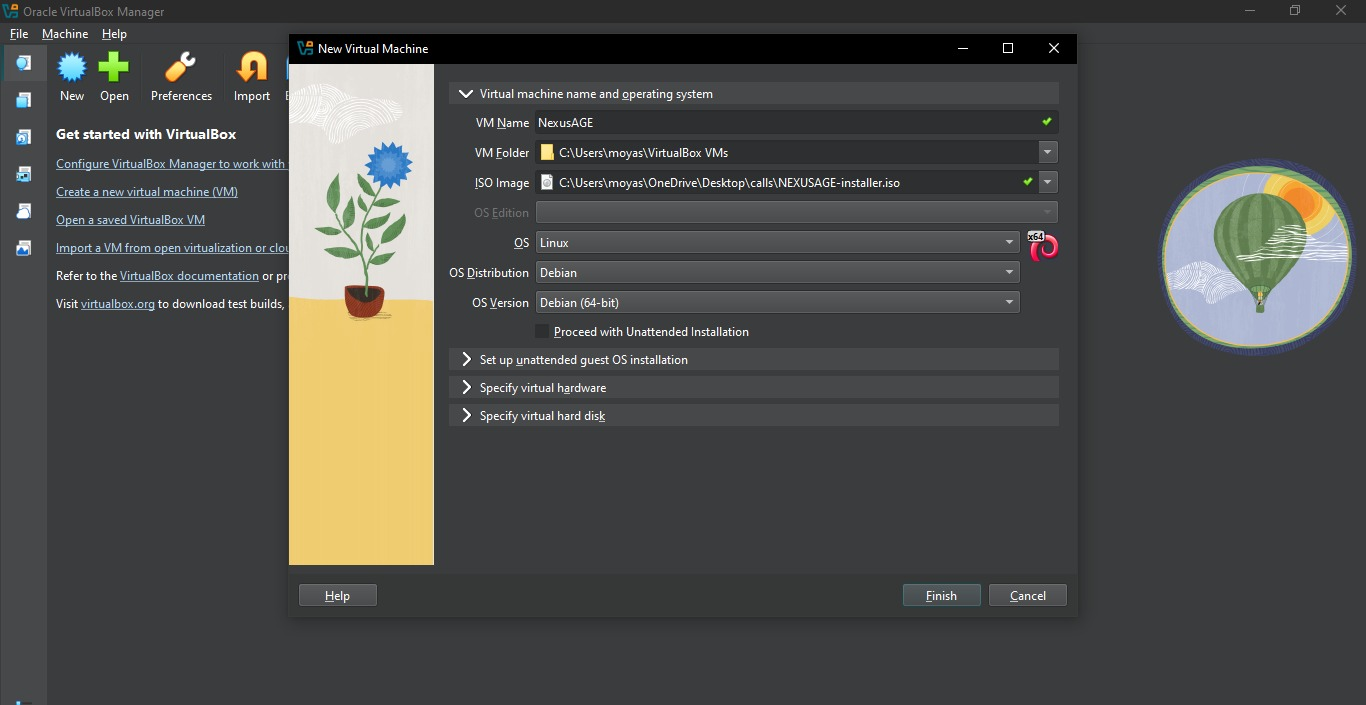This screenshot has width=1366, height=705.
Task: Click the Help button in the dialog
Action: [x=338, y=595]
